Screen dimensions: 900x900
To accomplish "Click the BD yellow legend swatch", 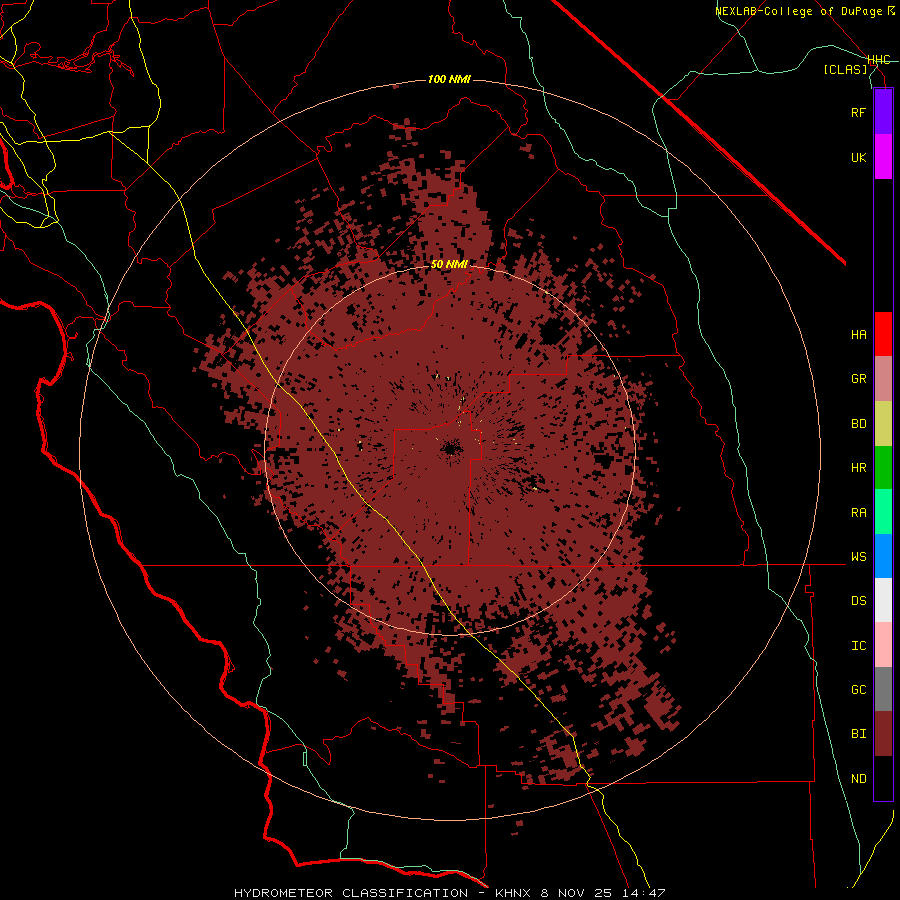I will pos(883,424).
